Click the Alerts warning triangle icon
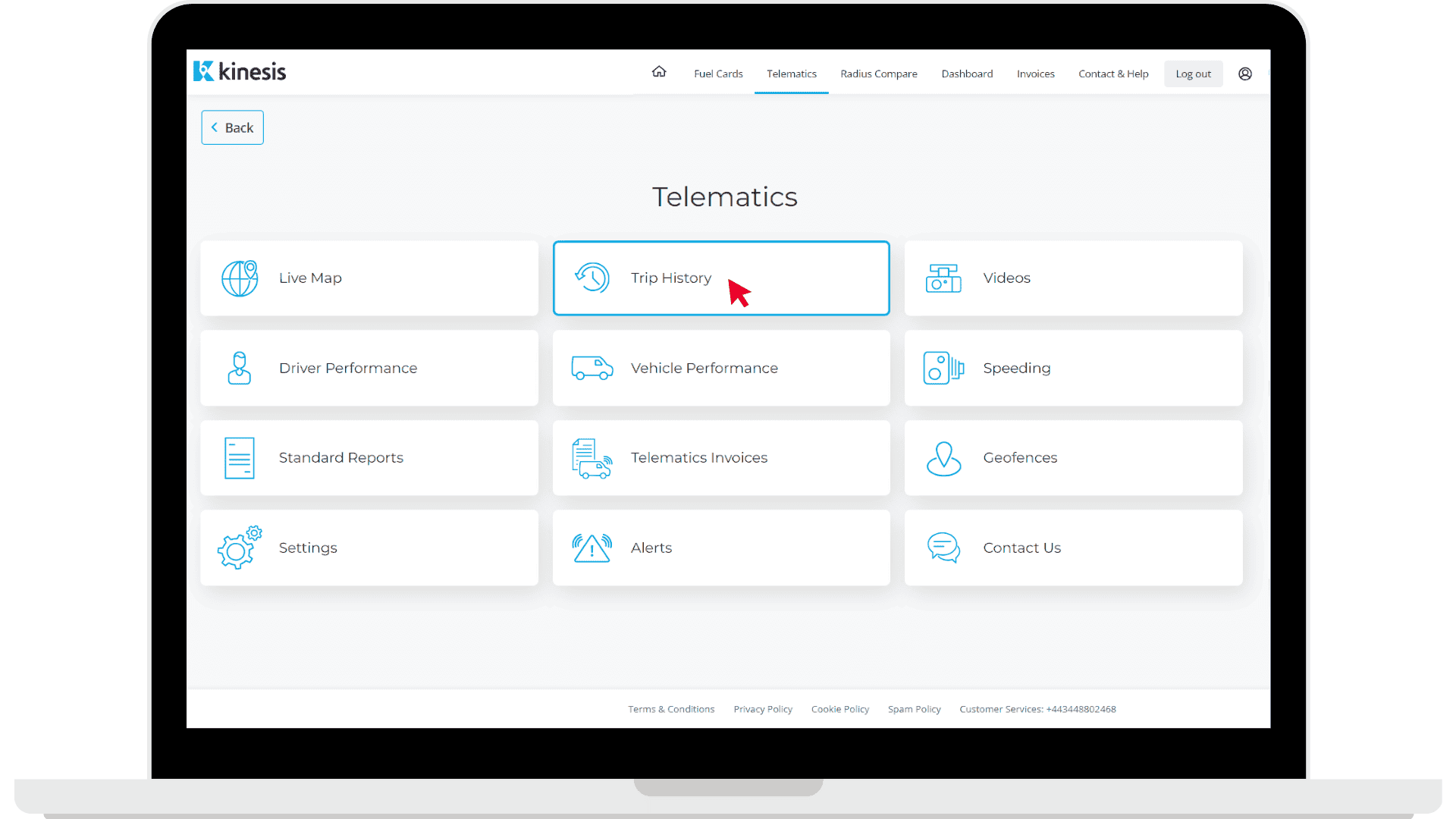1456x819 pixels. click(591, 548)
